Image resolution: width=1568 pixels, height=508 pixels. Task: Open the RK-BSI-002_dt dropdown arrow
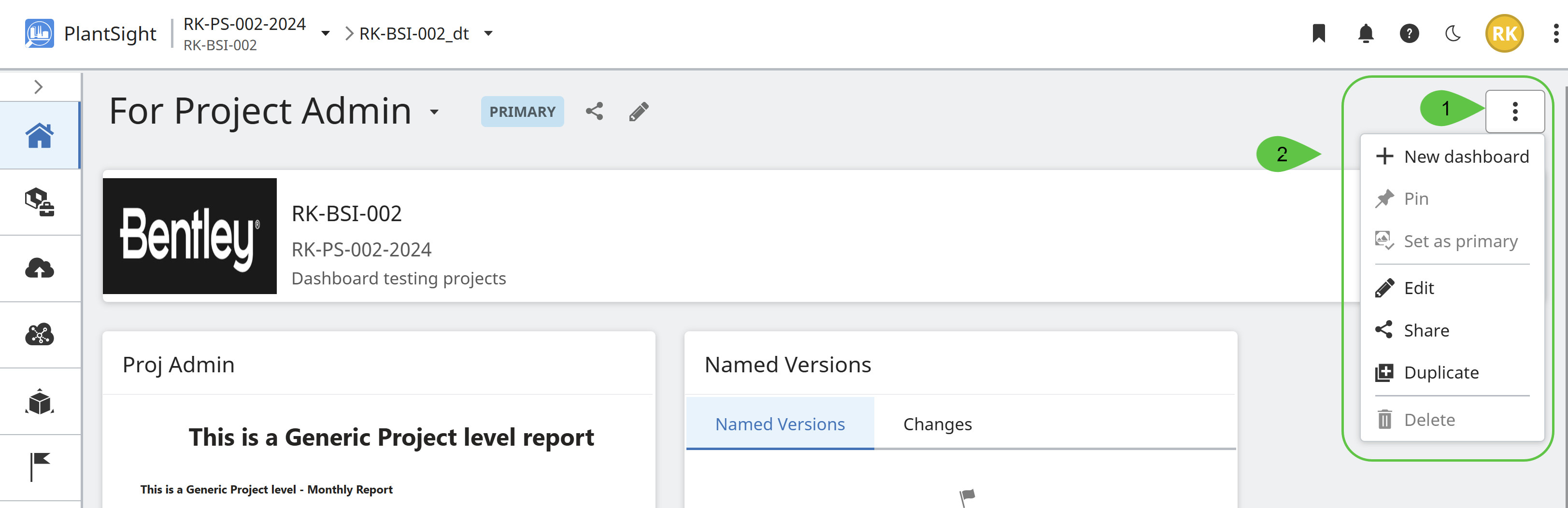[488, 33]
